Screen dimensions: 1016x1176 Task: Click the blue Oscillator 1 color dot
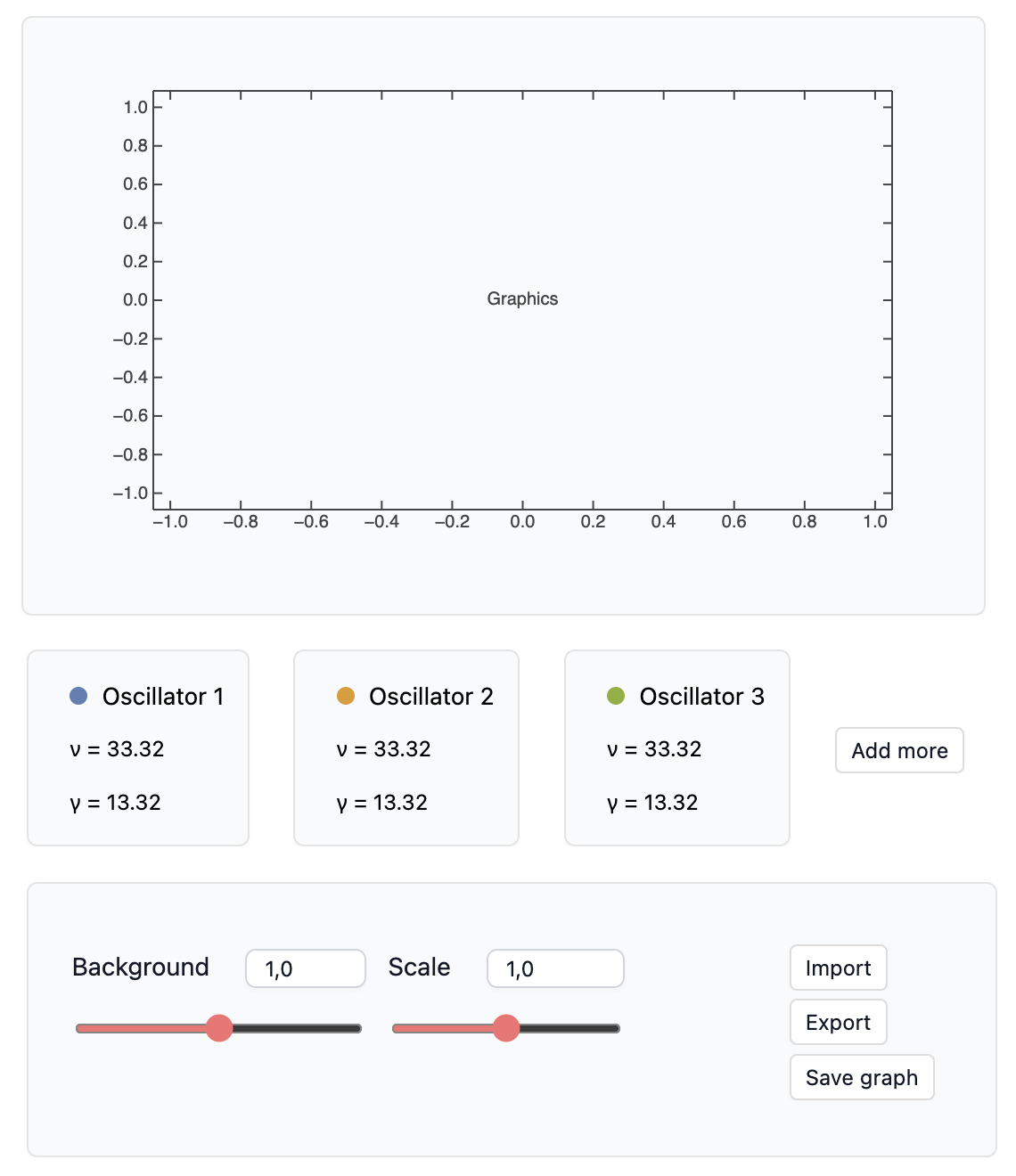pos(78,696)
